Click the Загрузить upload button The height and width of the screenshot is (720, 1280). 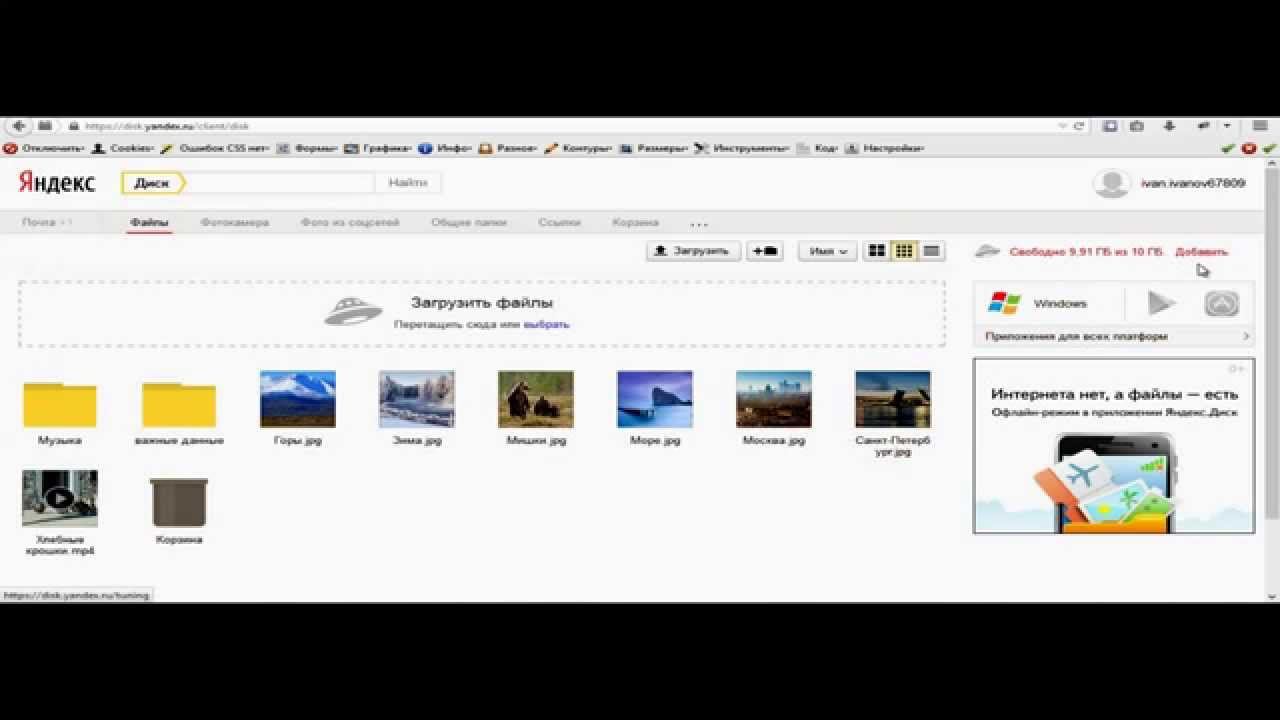click(694, 251)
